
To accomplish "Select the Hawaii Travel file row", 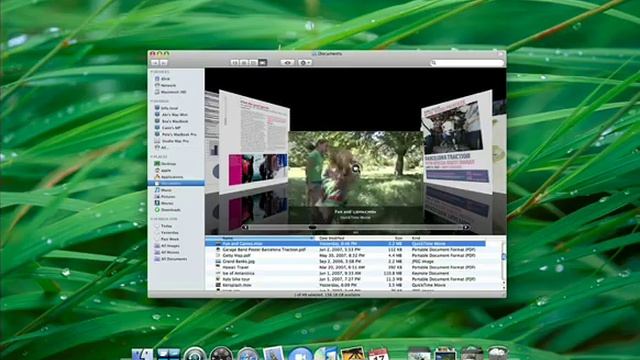I will tap(345, 267).
